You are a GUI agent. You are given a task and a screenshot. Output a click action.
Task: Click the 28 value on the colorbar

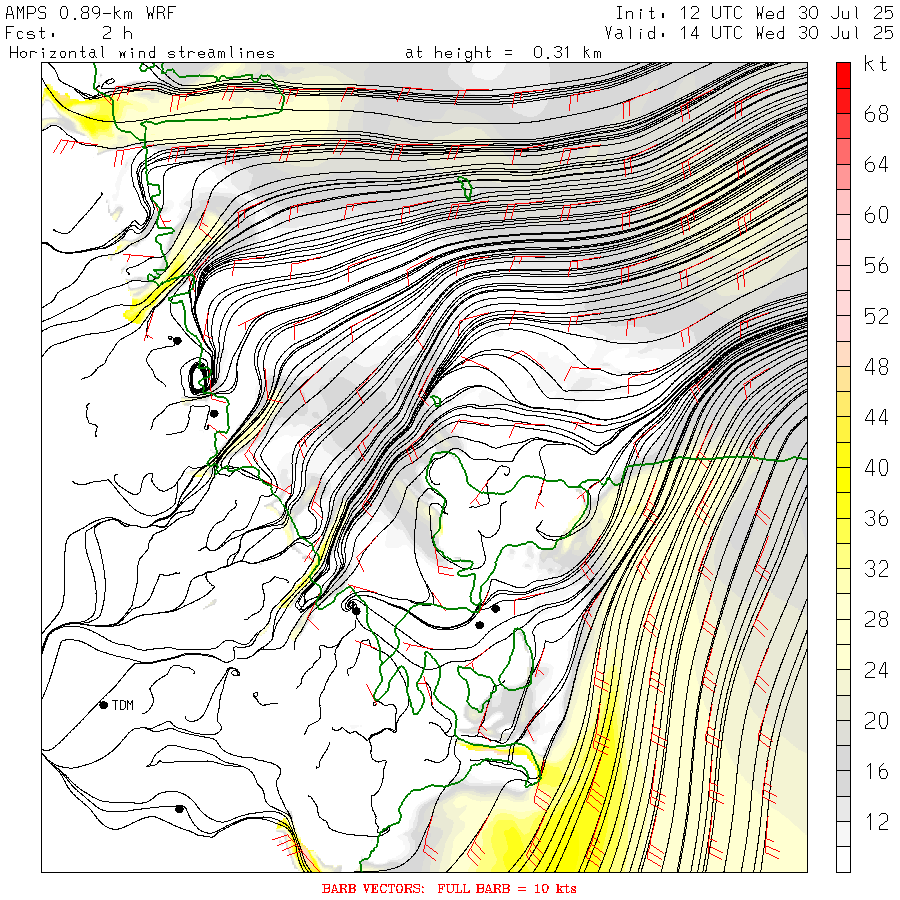click(x=876, y=619)
